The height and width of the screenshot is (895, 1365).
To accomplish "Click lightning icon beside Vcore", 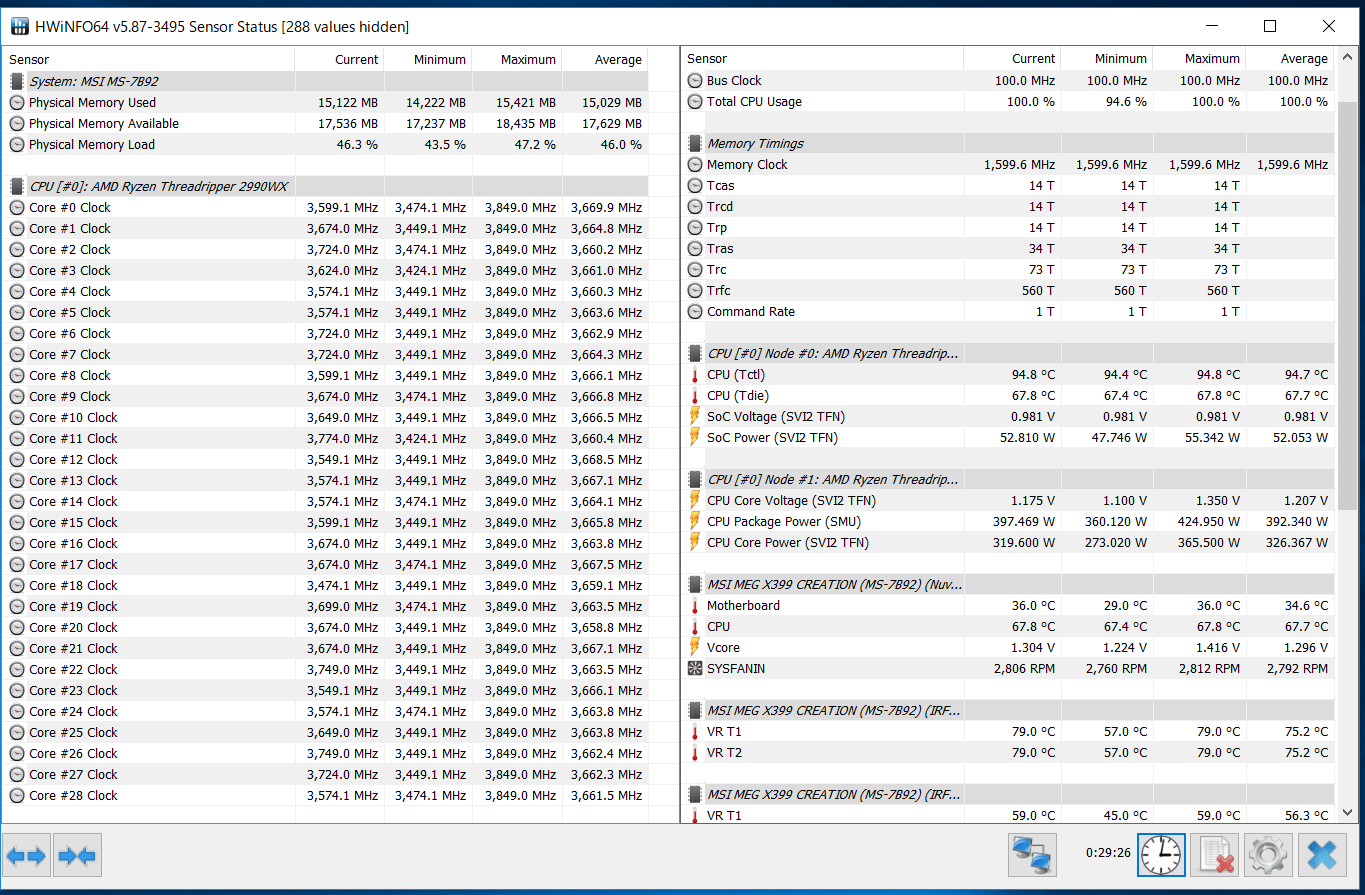I will tap(695, 648).
